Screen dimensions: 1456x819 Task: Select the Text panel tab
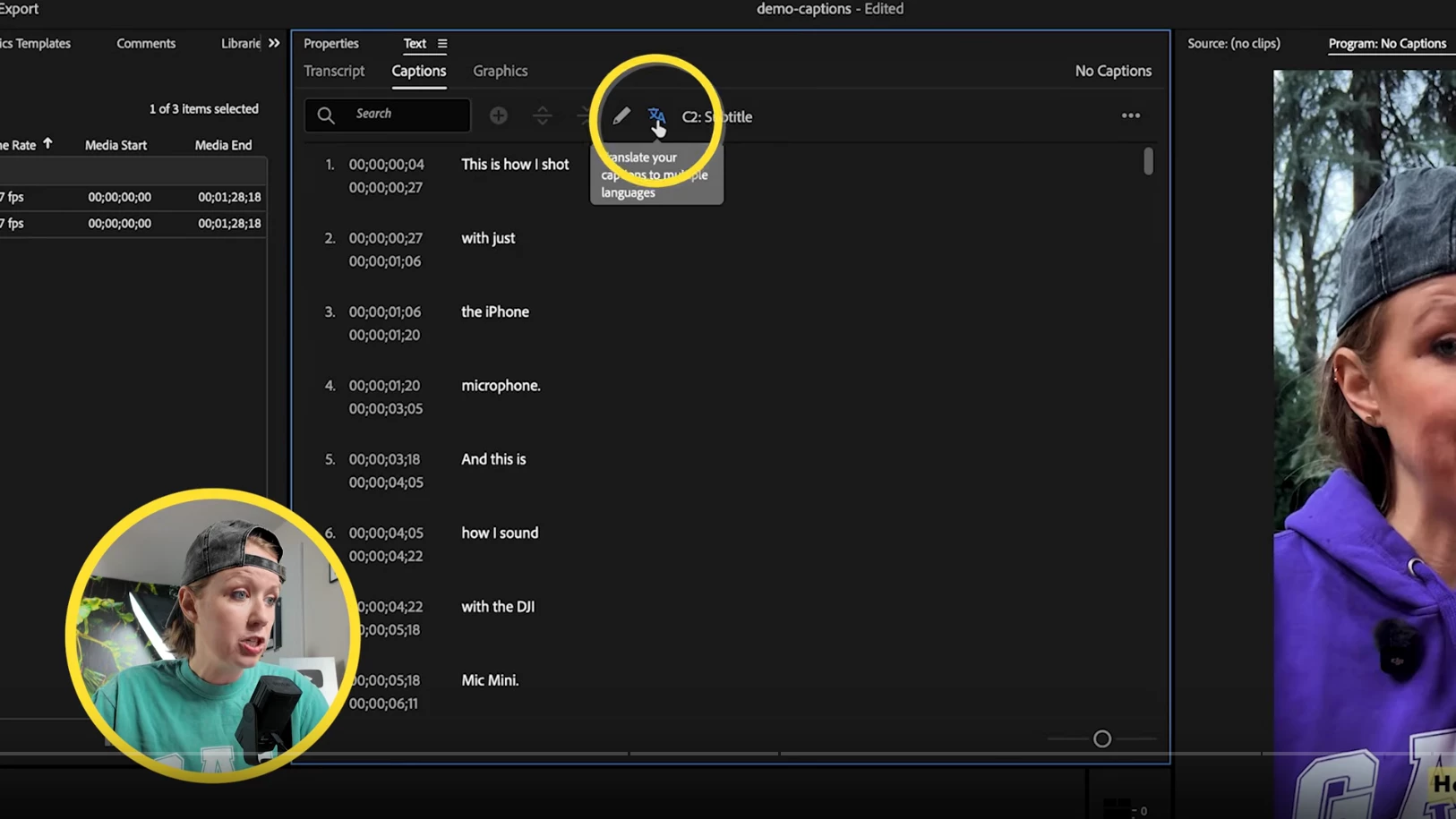pos(415,43)
